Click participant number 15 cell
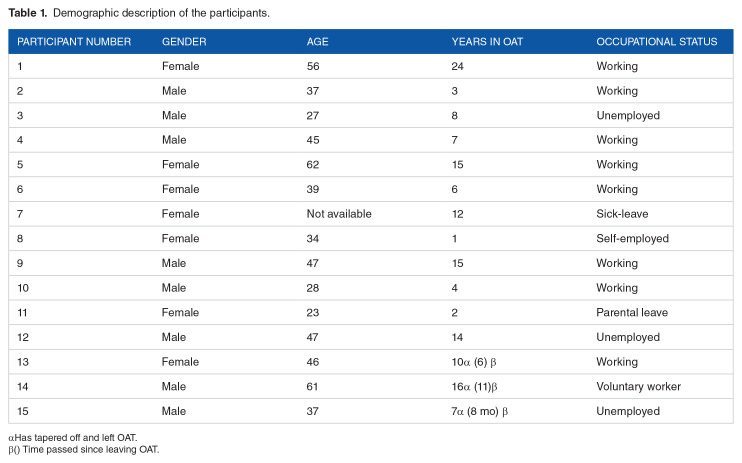This screenshot has height=463, width=742. [x=23, y=411]
